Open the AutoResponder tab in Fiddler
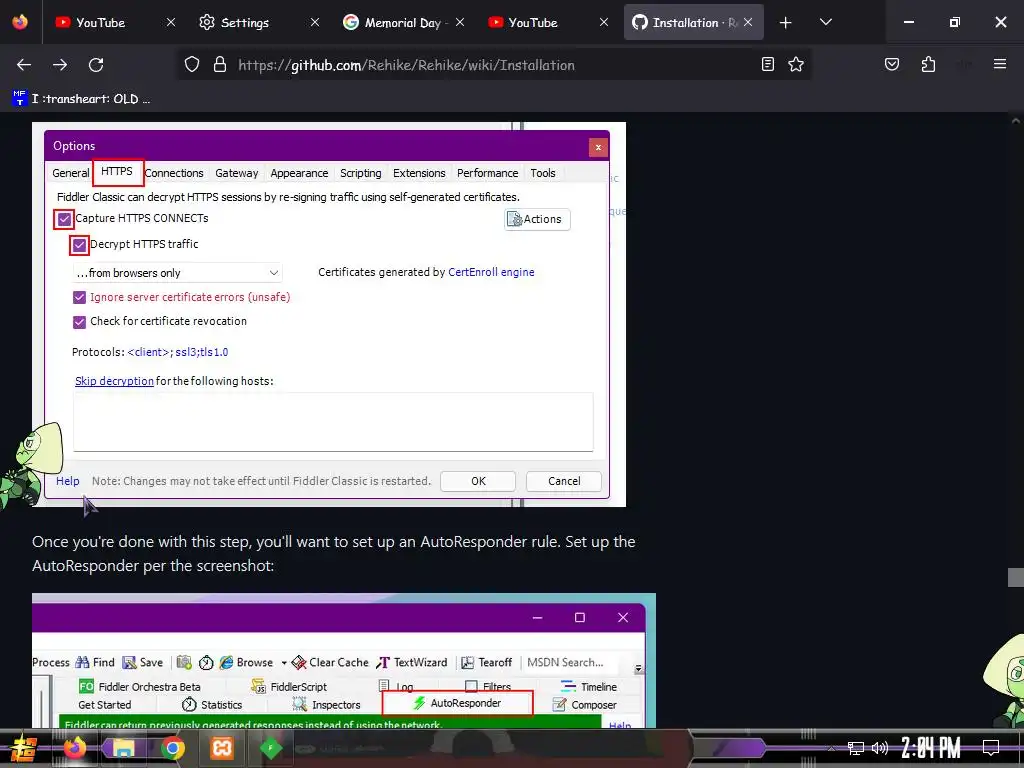Image resolution: width=1024 pixels, height=768 pixels. (x=458, y=703)
